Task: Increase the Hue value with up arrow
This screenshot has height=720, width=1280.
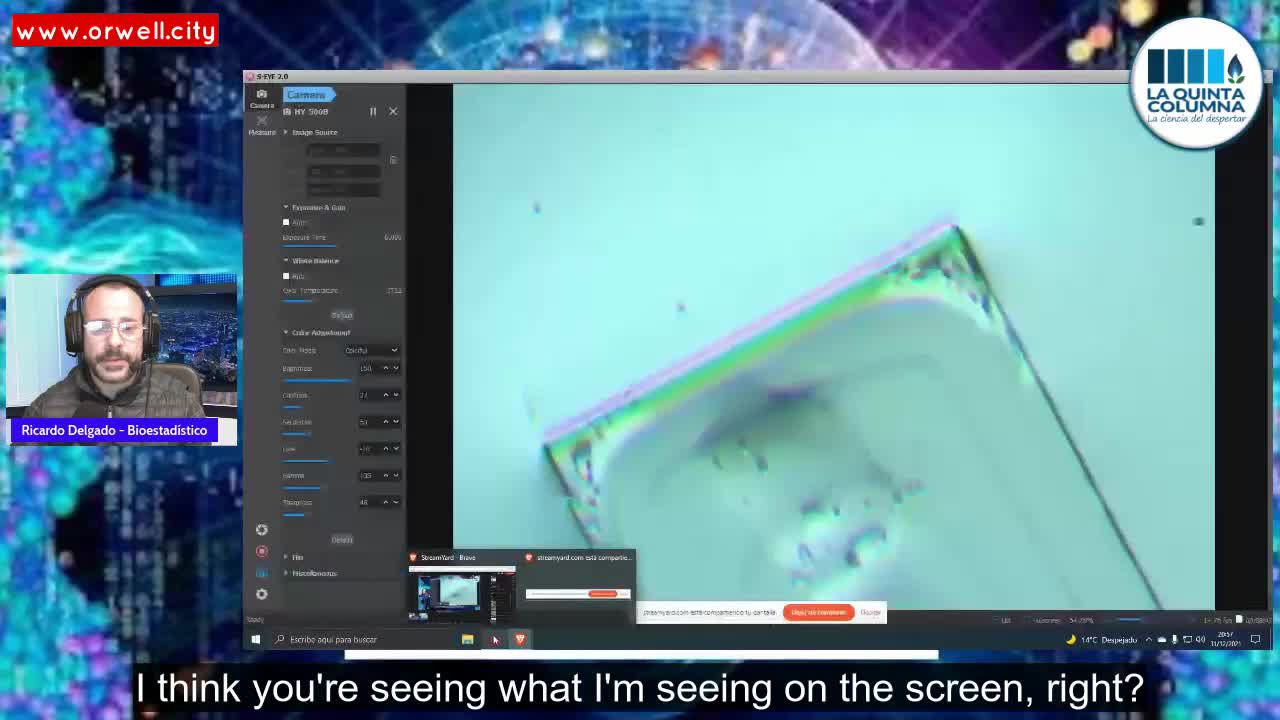Action: (x=386, y=448)
